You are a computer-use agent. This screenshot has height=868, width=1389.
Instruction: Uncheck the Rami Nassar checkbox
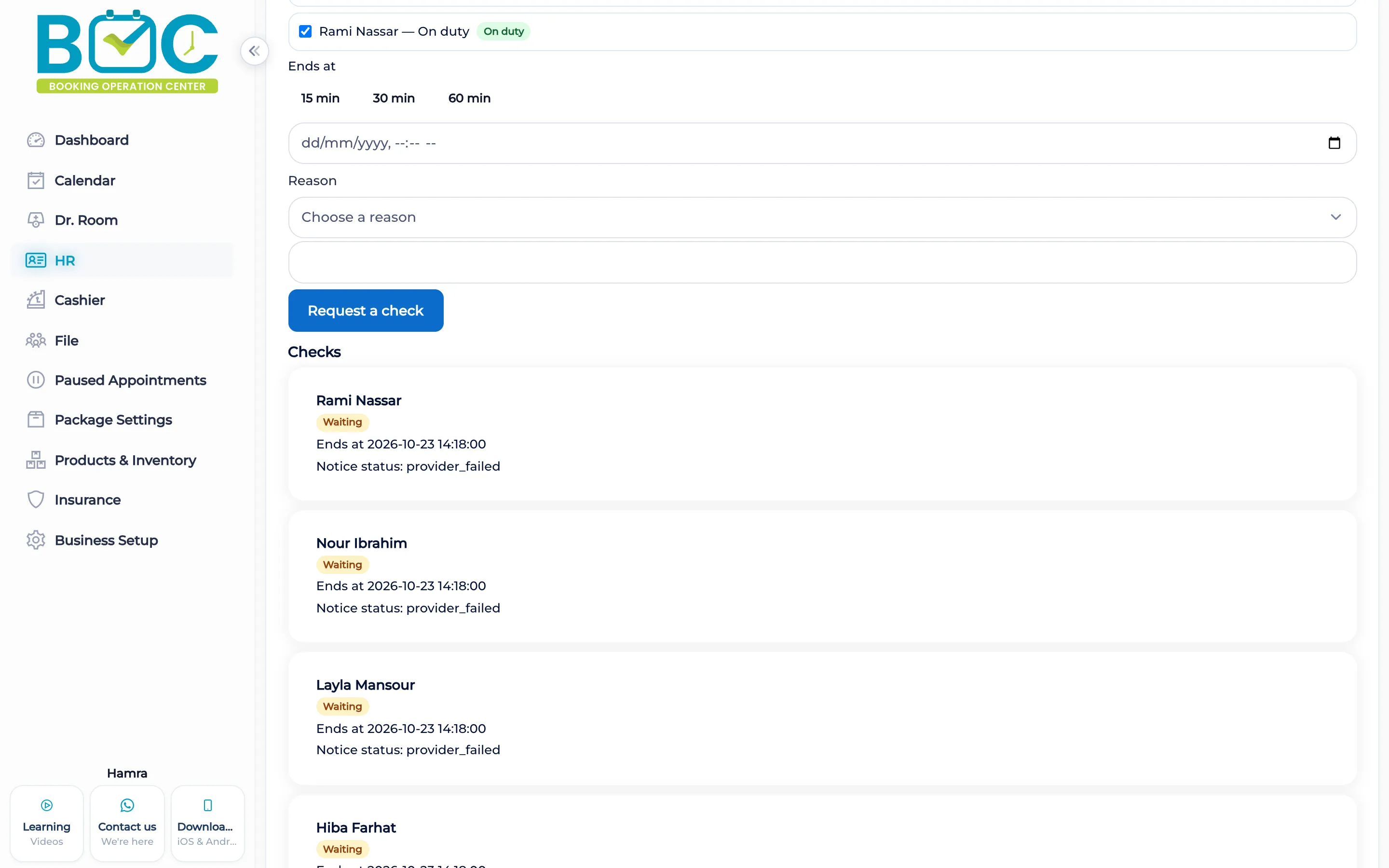[x=305, y=31]
